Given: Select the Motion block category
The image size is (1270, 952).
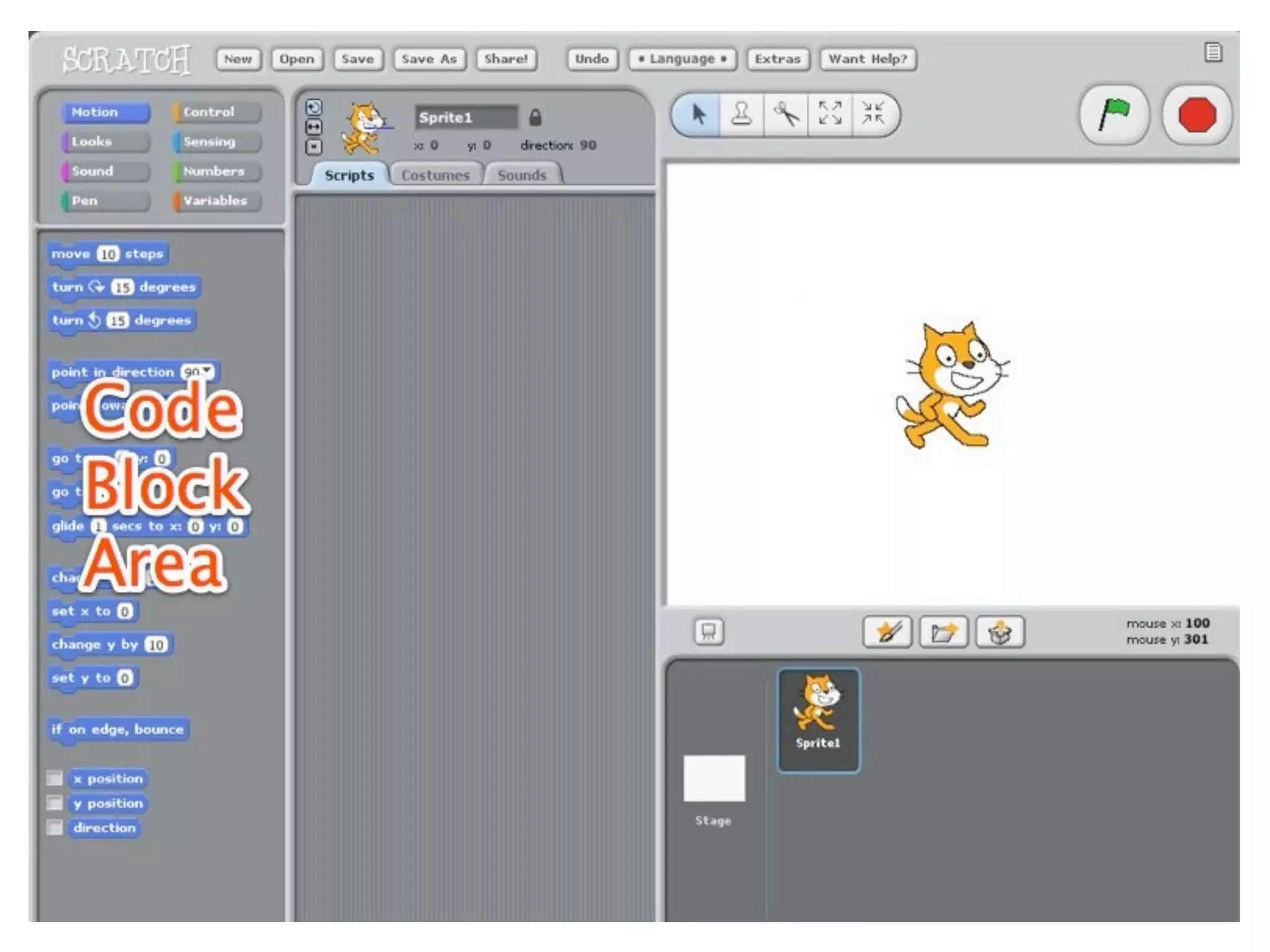Looking at the screenshot, I should (106, 112).
